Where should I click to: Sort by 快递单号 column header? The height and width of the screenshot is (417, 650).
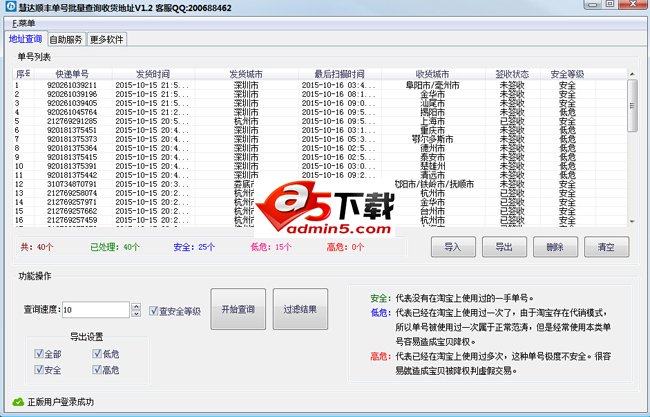coord(72,74)
